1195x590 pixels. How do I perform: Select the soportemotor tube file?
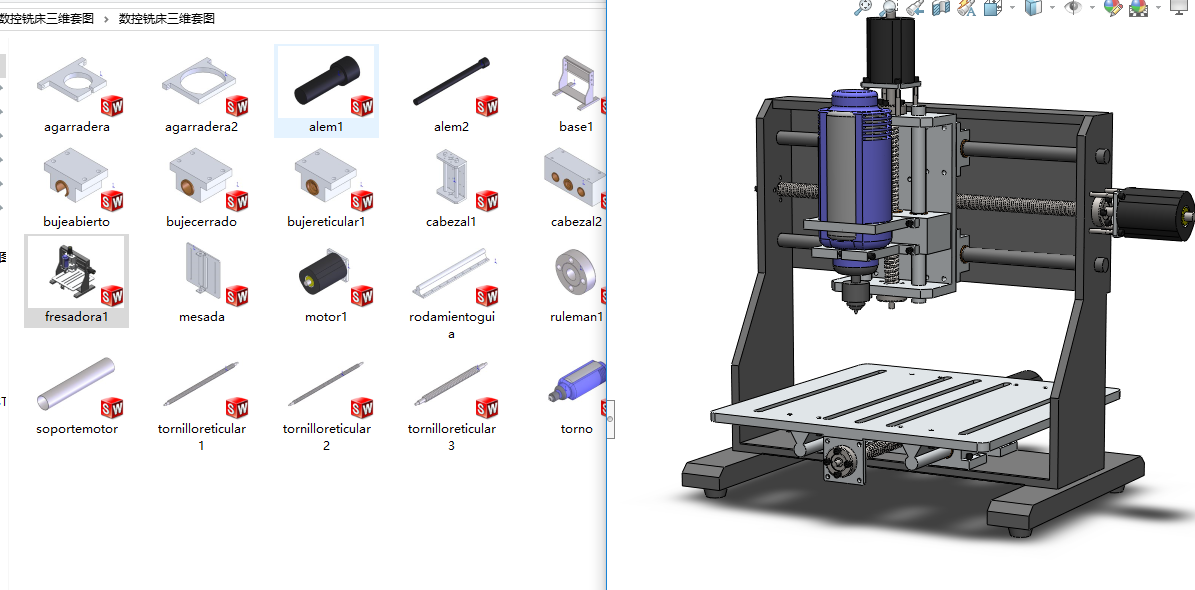[77, 395]
